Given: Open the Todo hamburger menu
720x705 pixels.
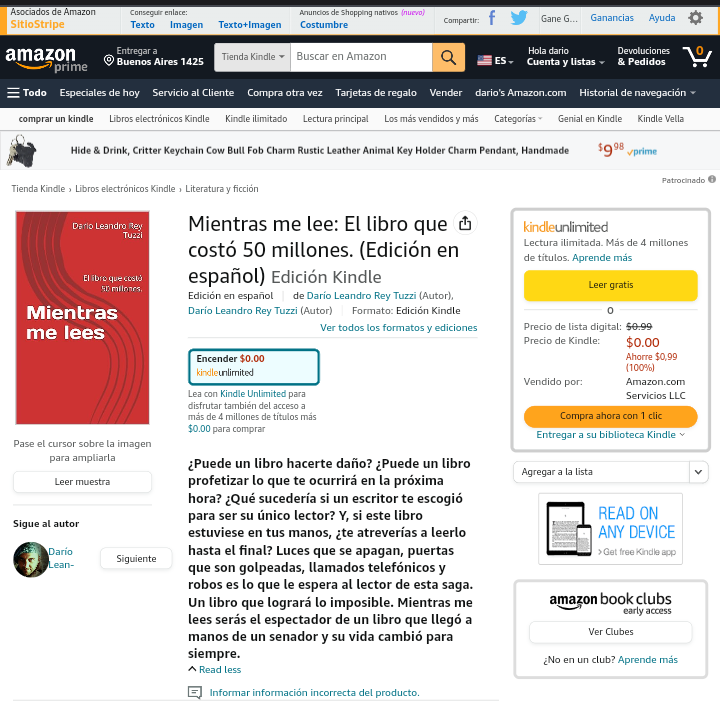Looking at the screenshot, I should [x=27, y=93].
